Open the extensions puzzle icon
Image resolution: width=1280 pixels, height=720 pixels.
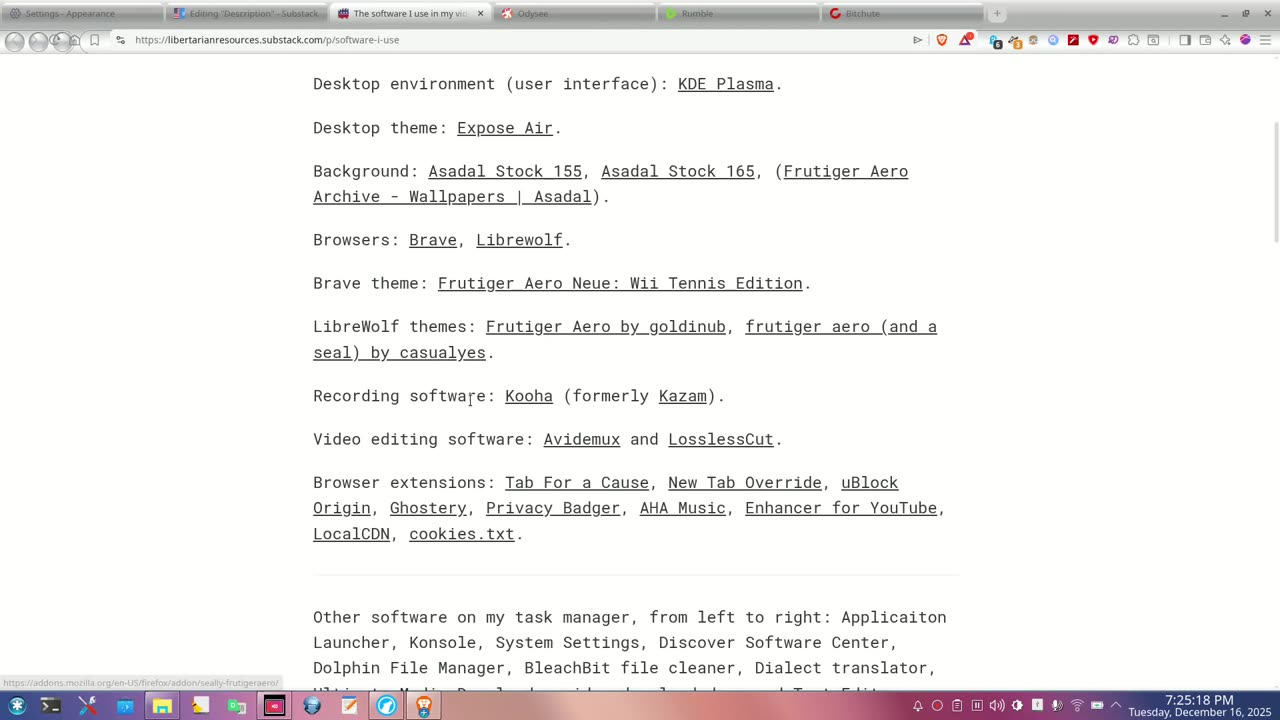click(1133, 40)
